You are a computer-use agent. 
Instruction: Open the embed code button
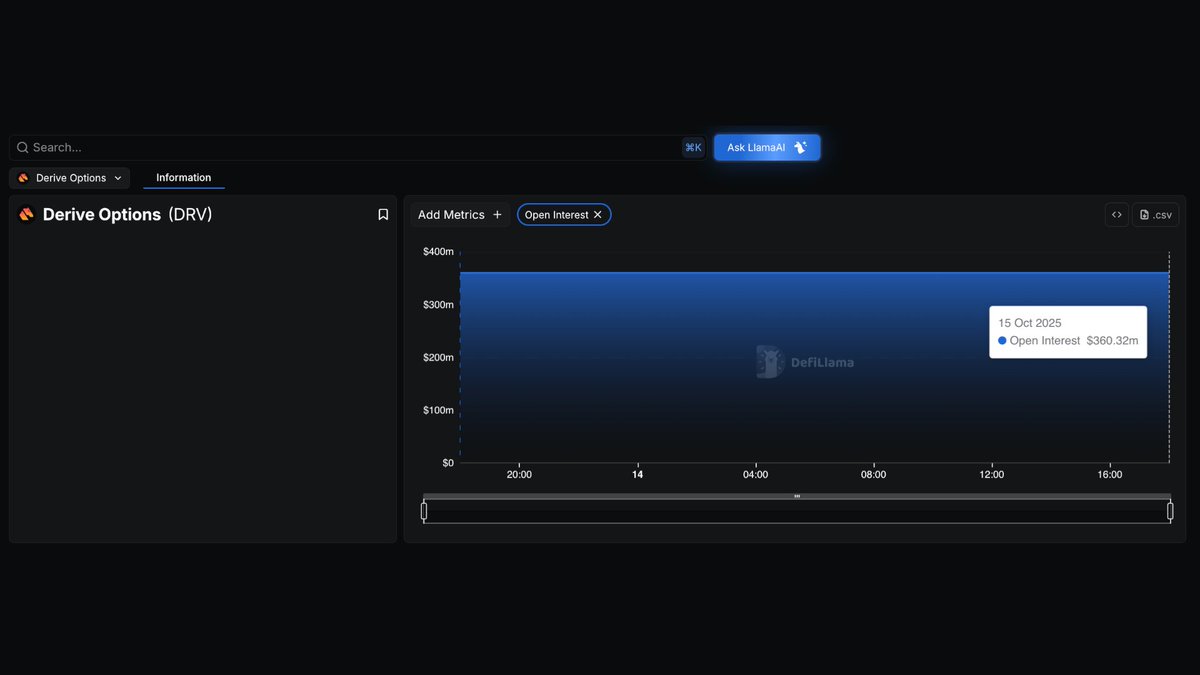tap(1117, 215)
